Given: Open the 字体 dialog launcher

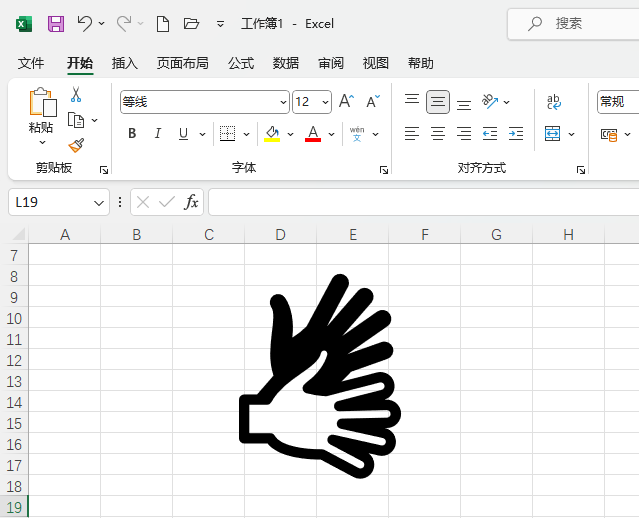Looking at the screenshot, I should pyautogui.click(x=383, y=170).
